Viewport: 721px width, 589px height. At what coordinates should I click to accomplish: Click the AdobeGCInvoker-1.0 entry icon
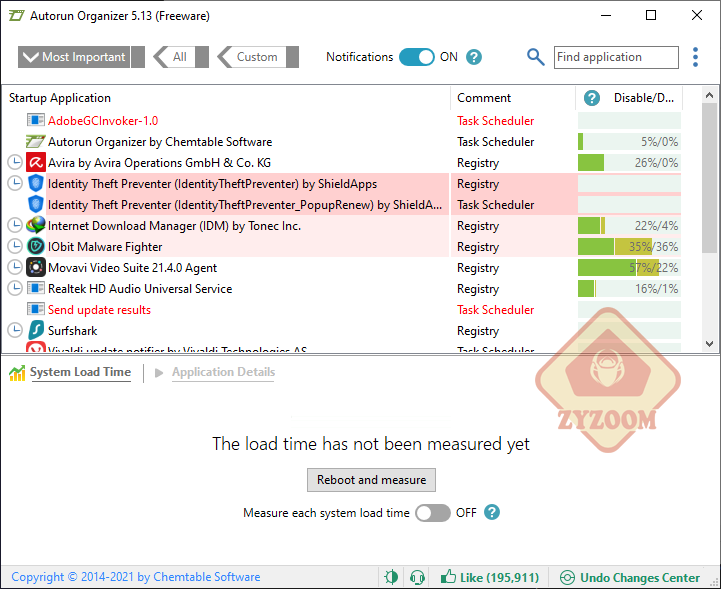point(35,120)
